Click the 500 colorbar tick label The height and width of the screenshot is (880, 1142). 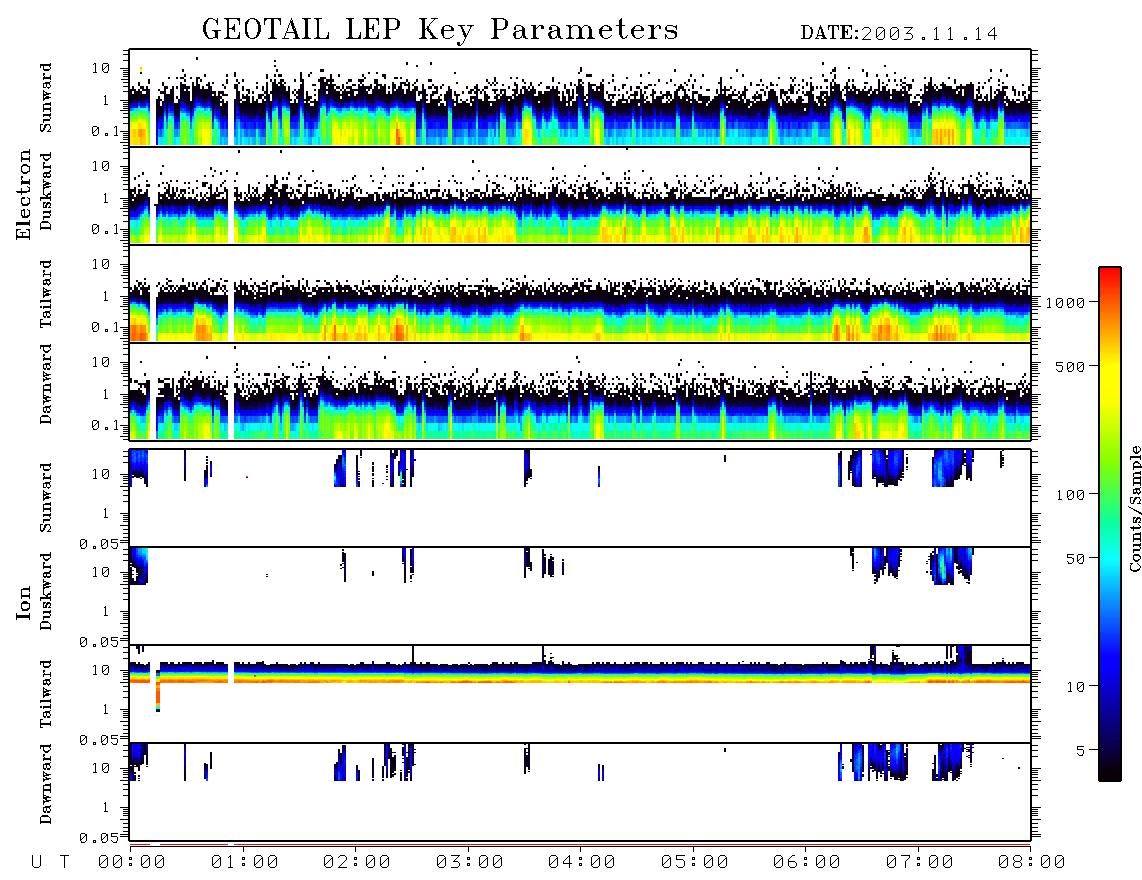tap(1070, 366)
